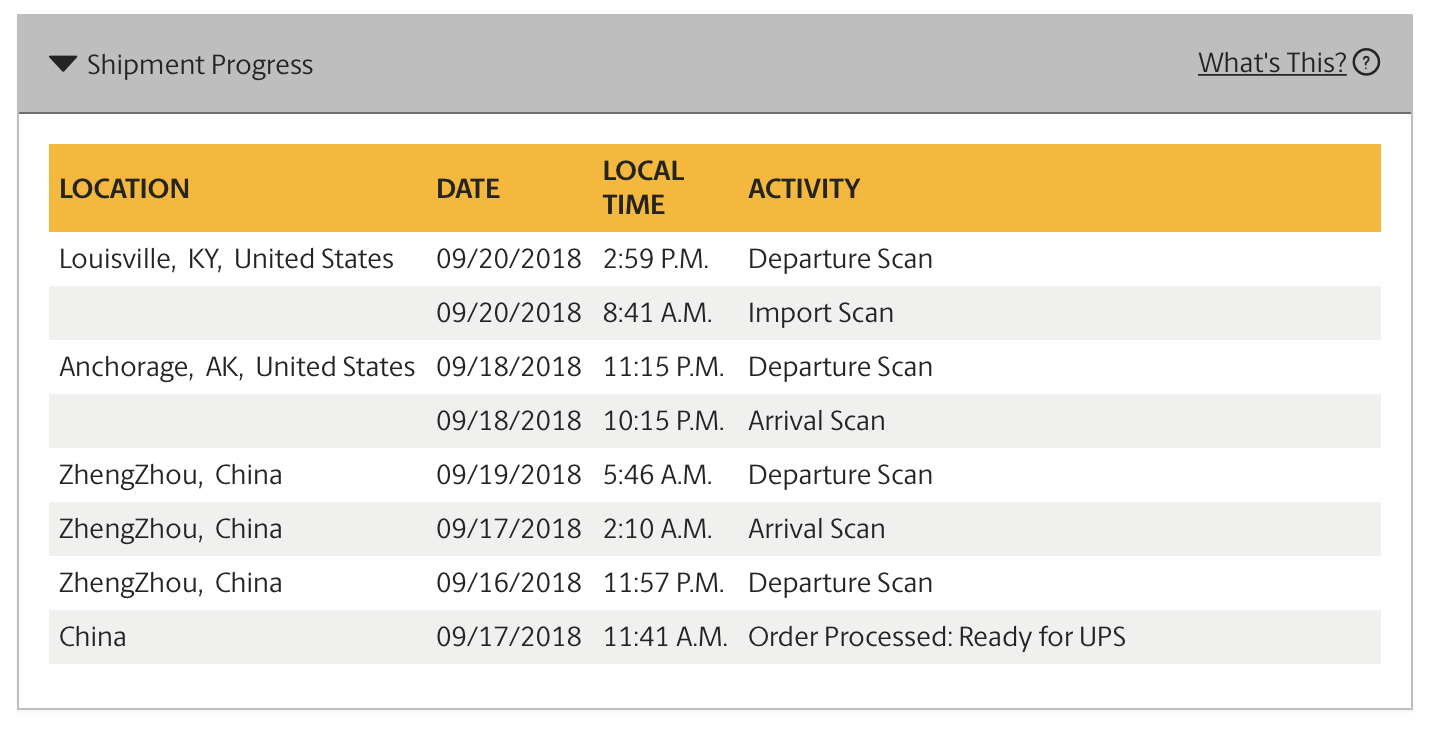Select the 09/19/2018 date cell
The height and width of the screenshot is (756, 1439).
click(x=509, y=475)
